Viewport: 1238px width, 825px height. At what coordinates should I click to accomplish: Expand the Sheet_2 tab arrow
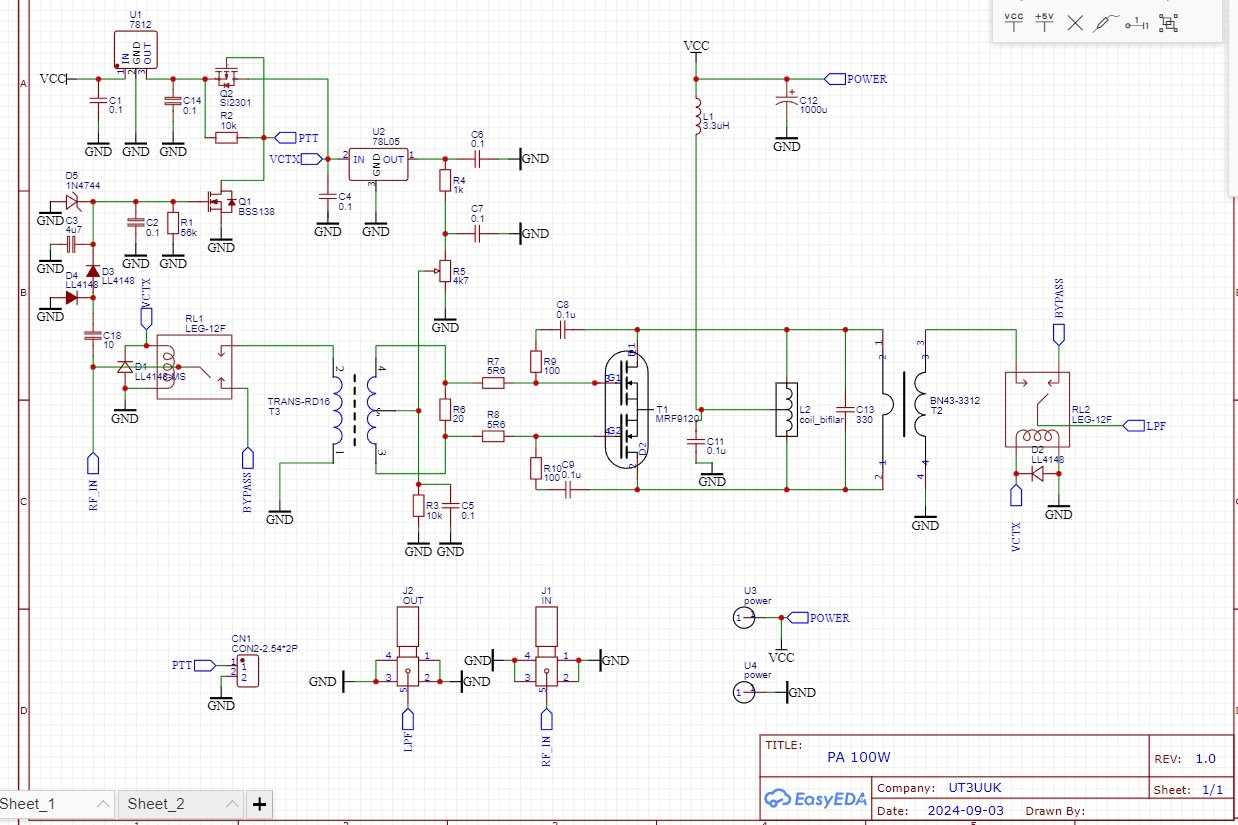(230, 803)
